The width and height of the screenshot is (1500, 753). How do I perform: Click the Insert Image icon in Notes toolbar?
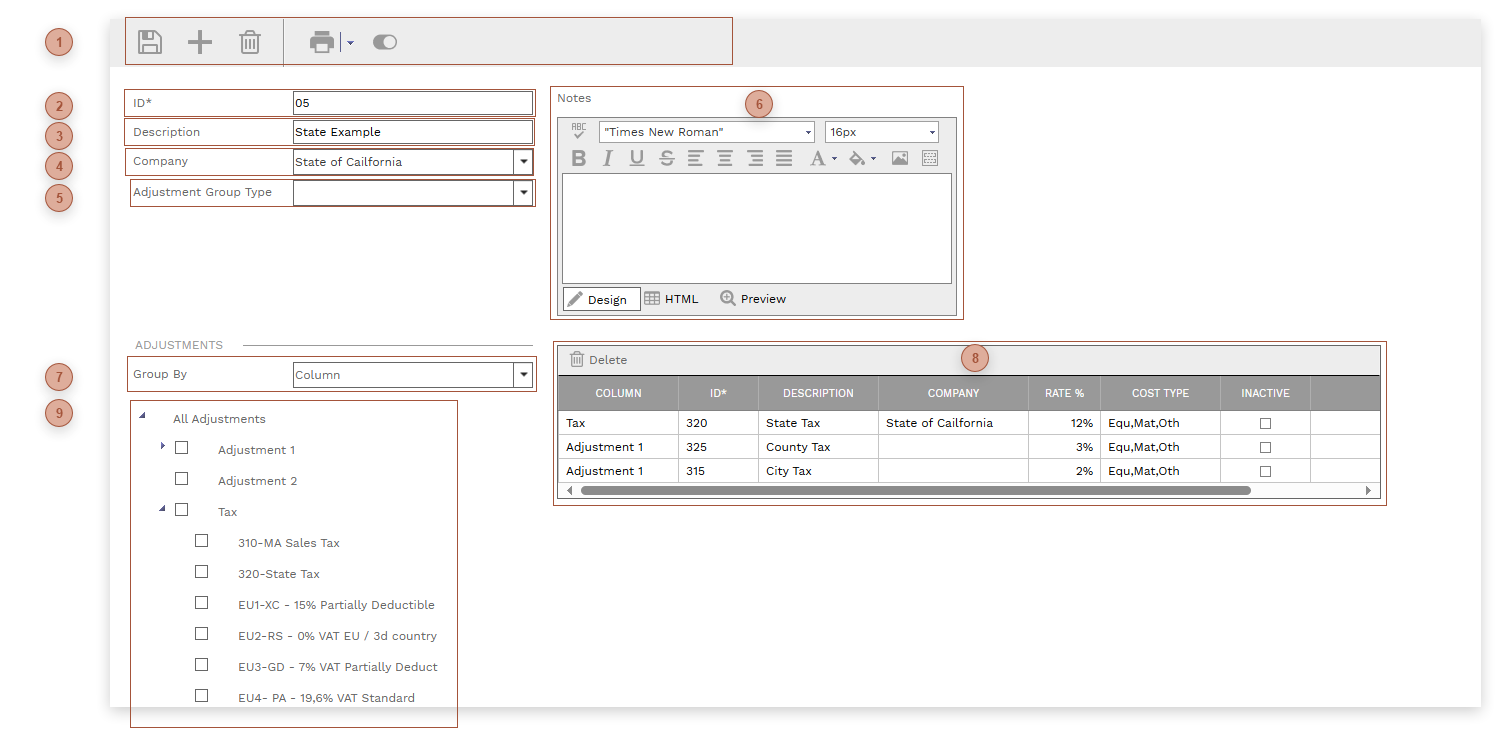[899, 157]
